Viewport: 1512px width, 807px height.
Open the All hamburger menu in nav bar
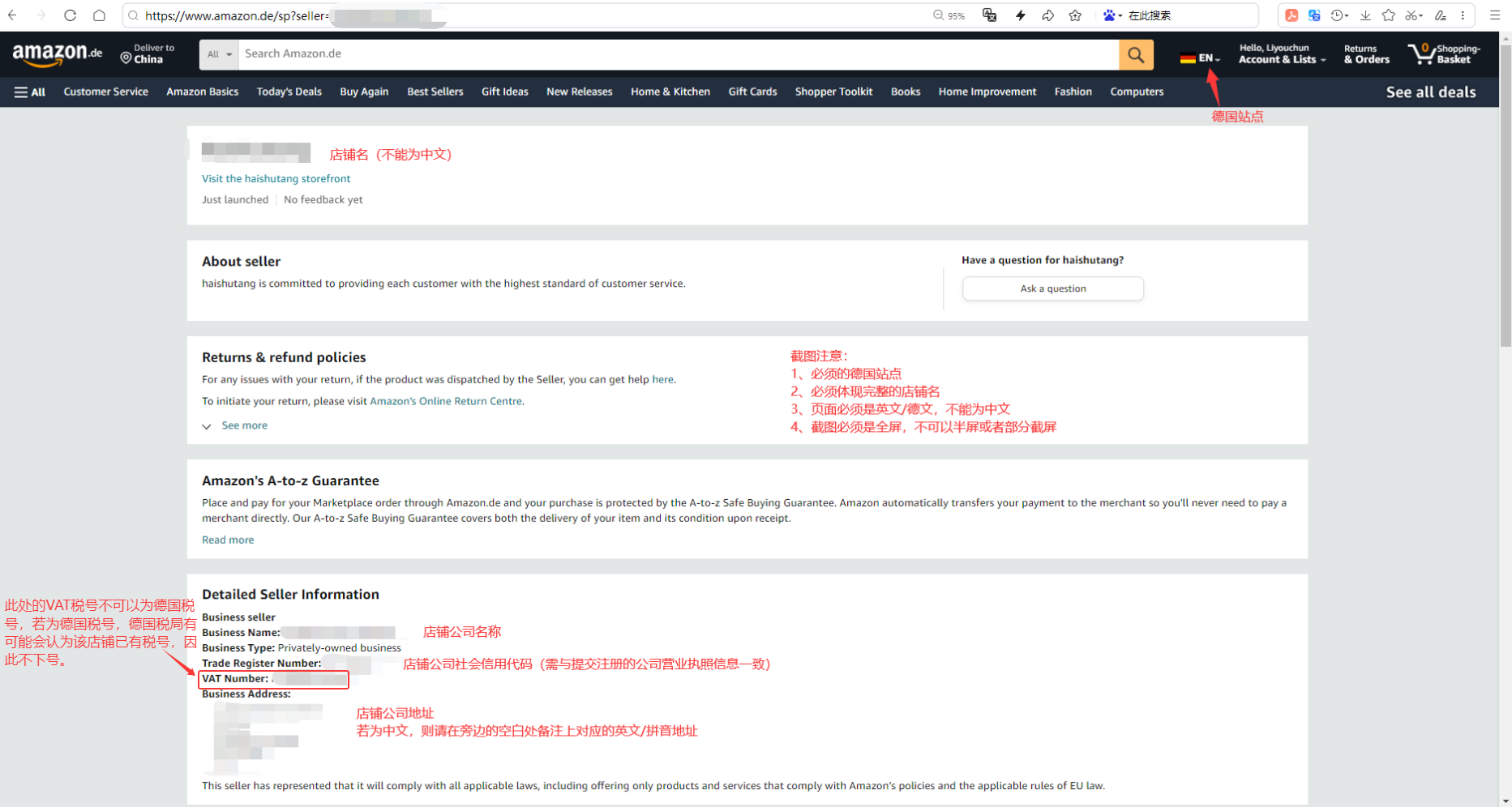[29, 92]
